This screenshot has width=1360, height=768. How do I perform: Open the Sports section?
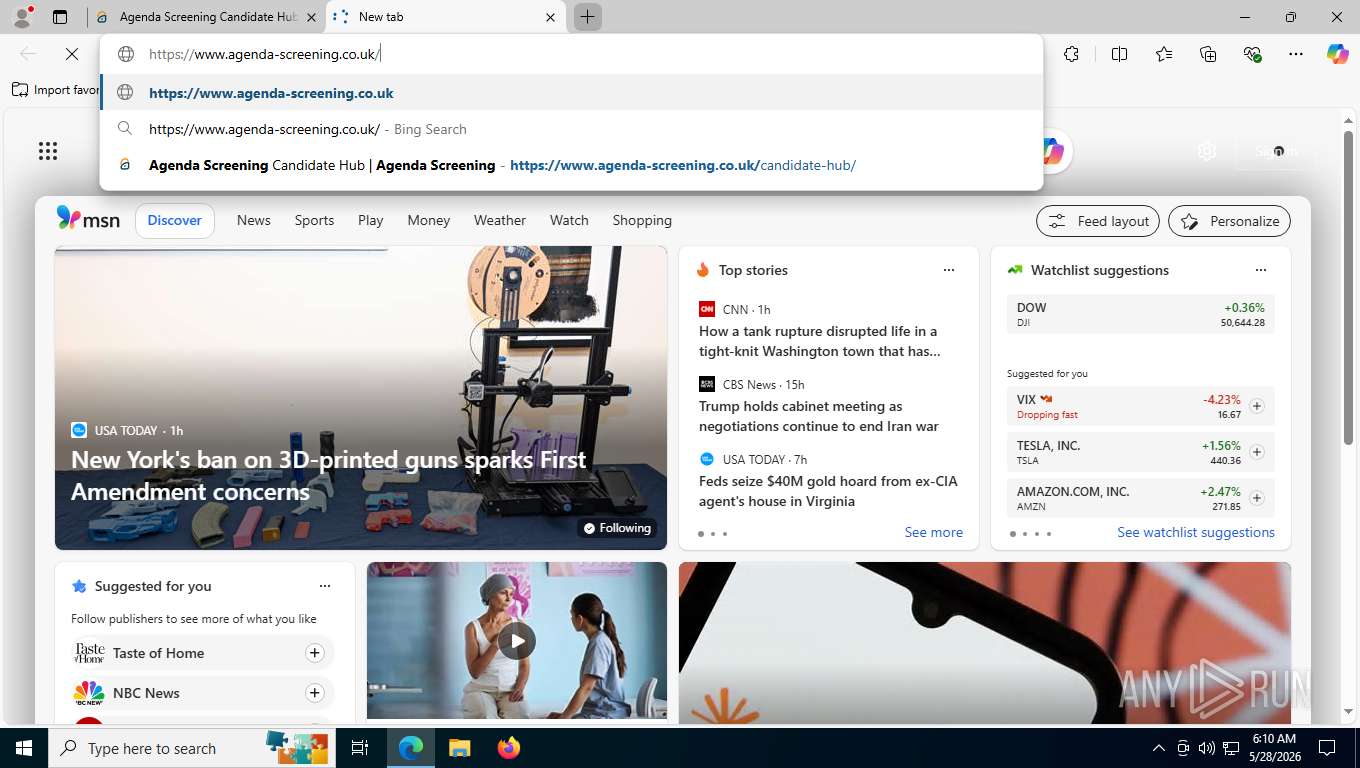[x=314, y=220]
